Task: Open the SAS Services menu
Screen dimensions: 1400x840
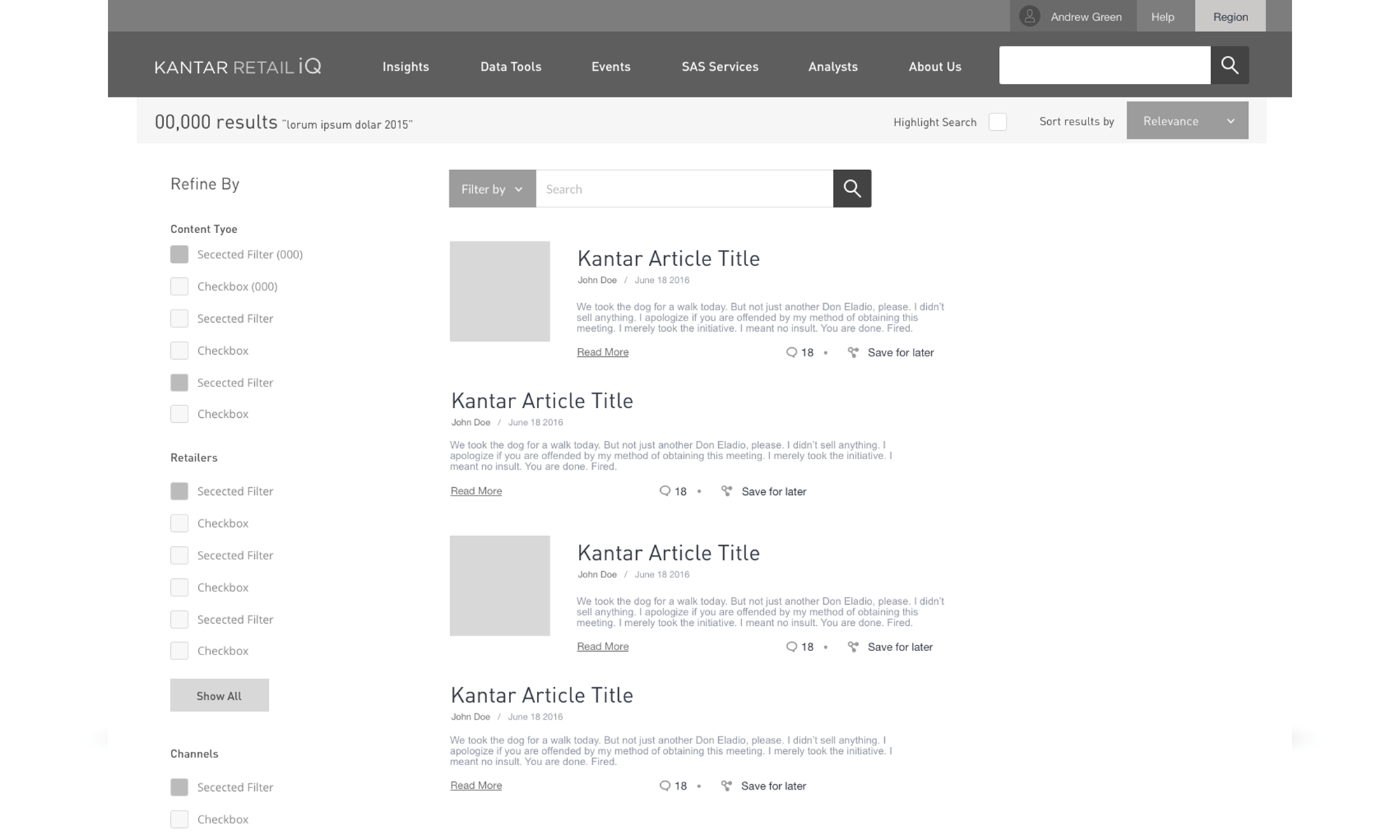Action: click(720, 66)
